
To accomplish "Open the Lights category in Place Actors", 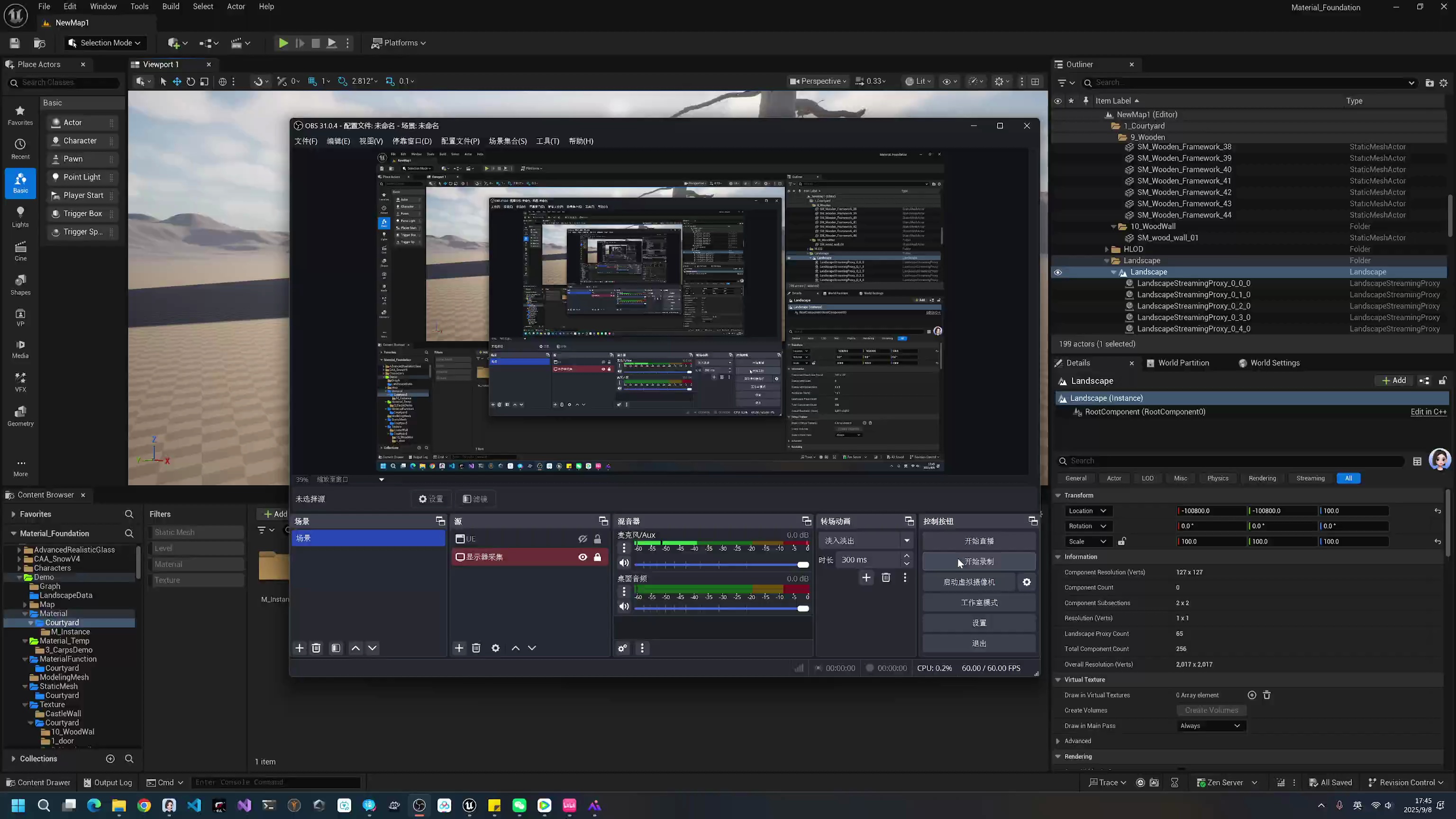I will [20, 217].
